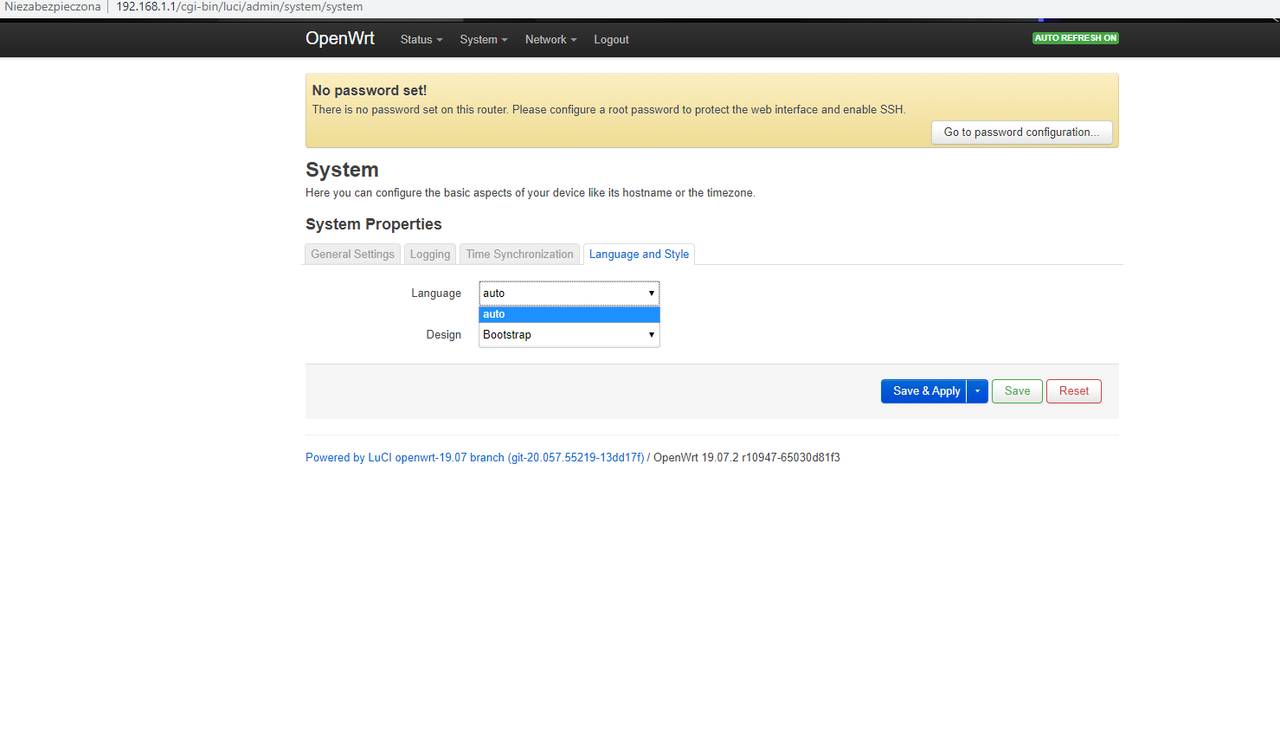Click the Logout link
This screenshot has height=735, width=1280.
[x=611, y=40]
